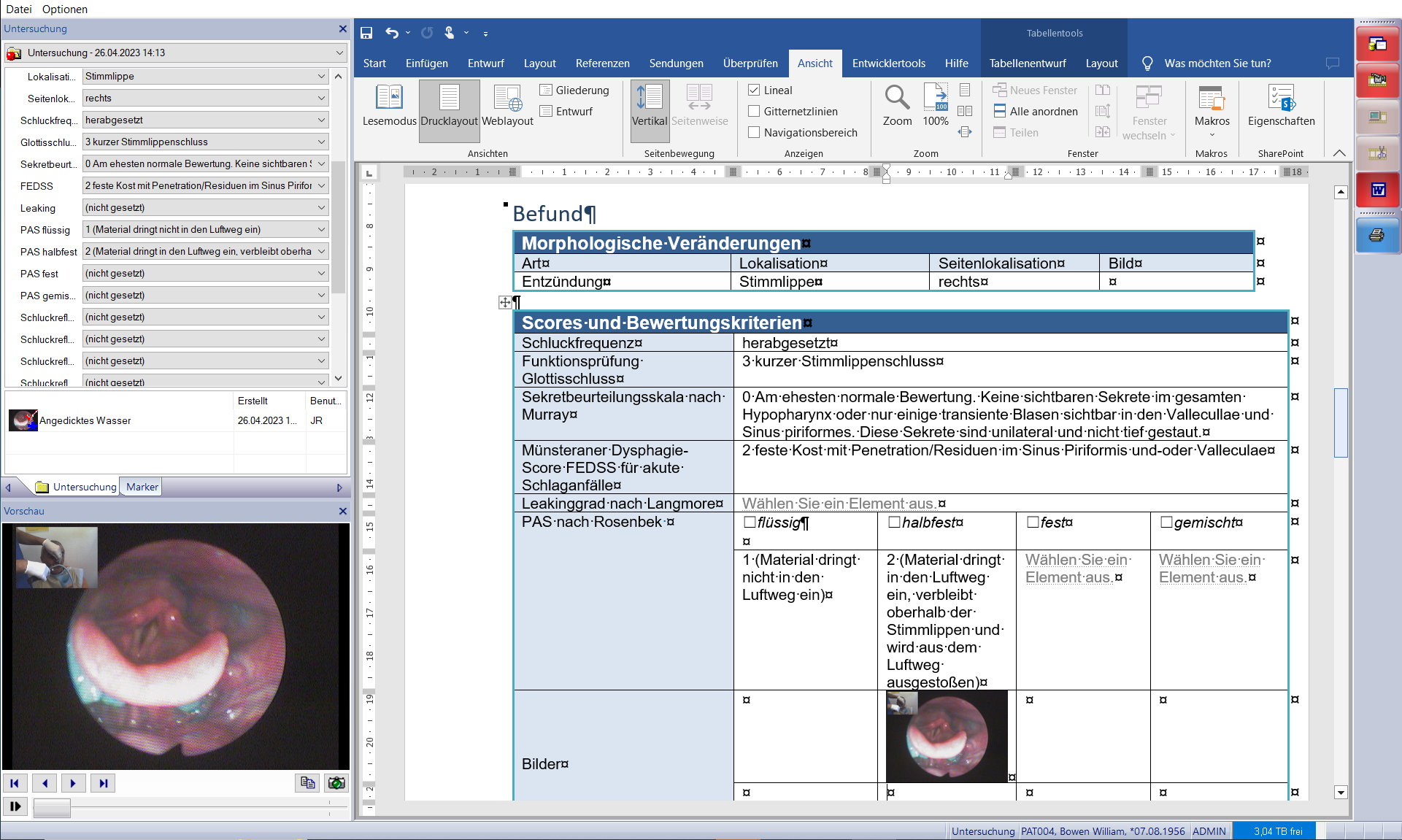Screen dimensions: 1402x840
Task: Close the Untersuchung panel
Action: coord(342,28)
